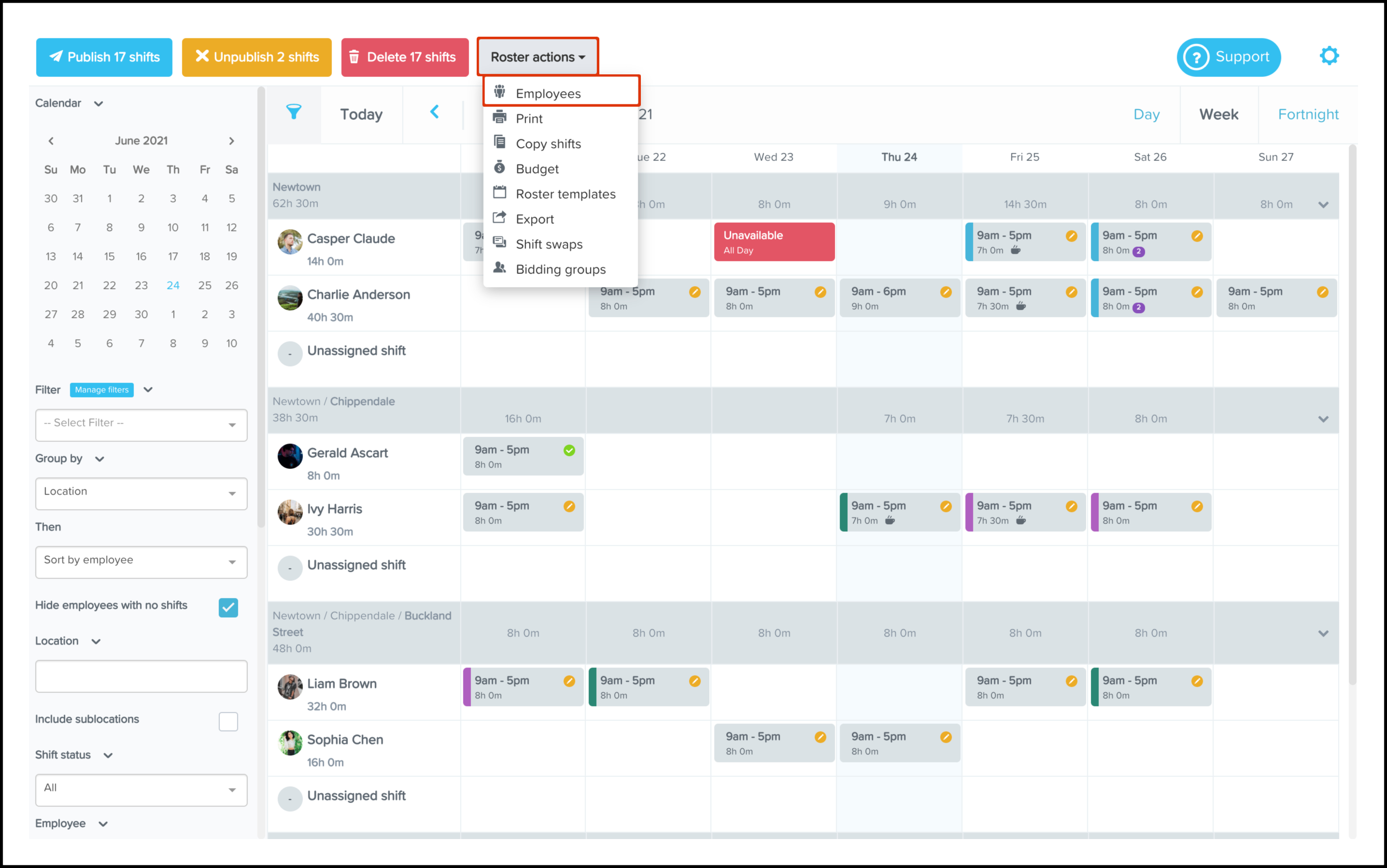The width and height of the screenshot is (1387, 868).
Task: Click Casper Claude's profile avatar
Action: tap(290, 242)
